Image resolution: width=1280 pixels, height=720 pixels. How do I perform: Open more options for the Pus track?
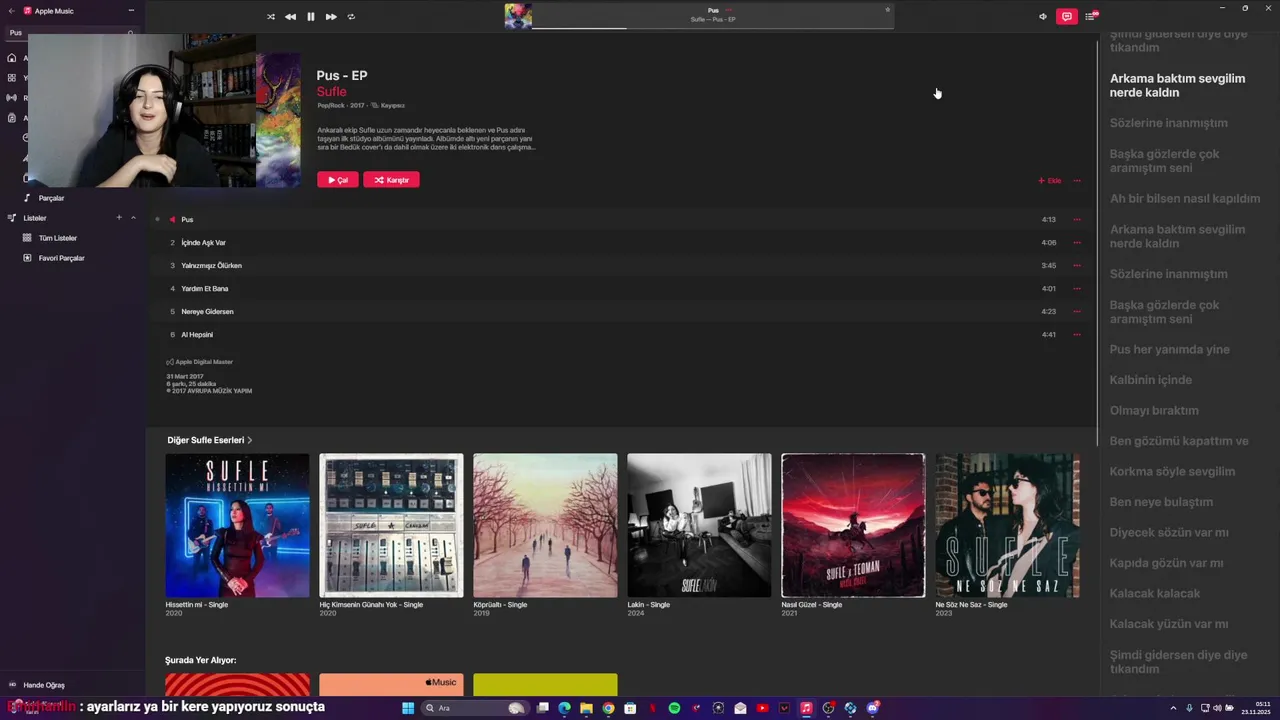point(1077,220)
